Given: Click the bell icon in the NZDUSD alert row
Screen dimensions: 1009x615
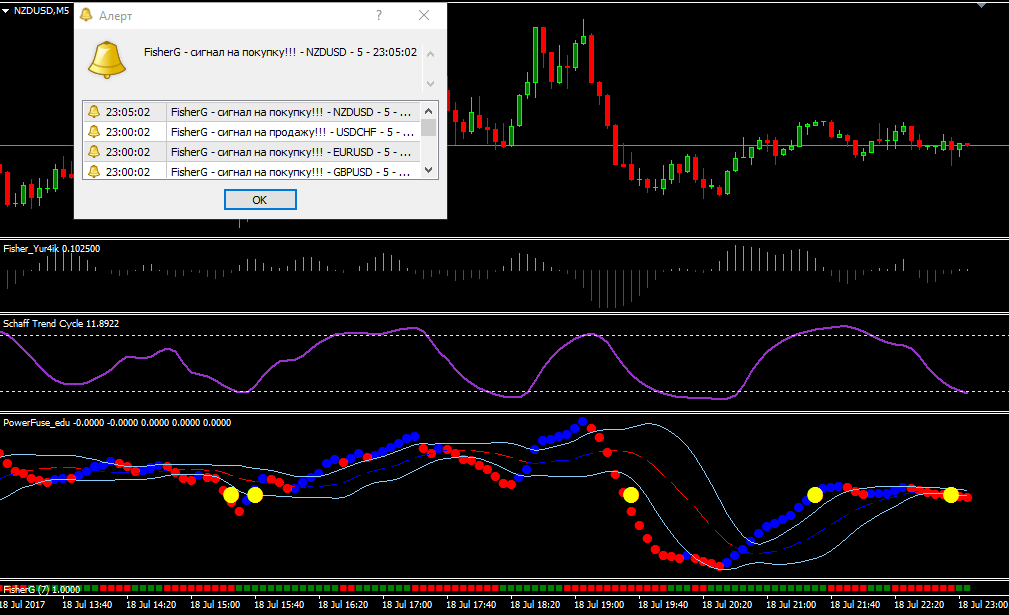Looking at the screenshot, I should click(x=94, y=112).
